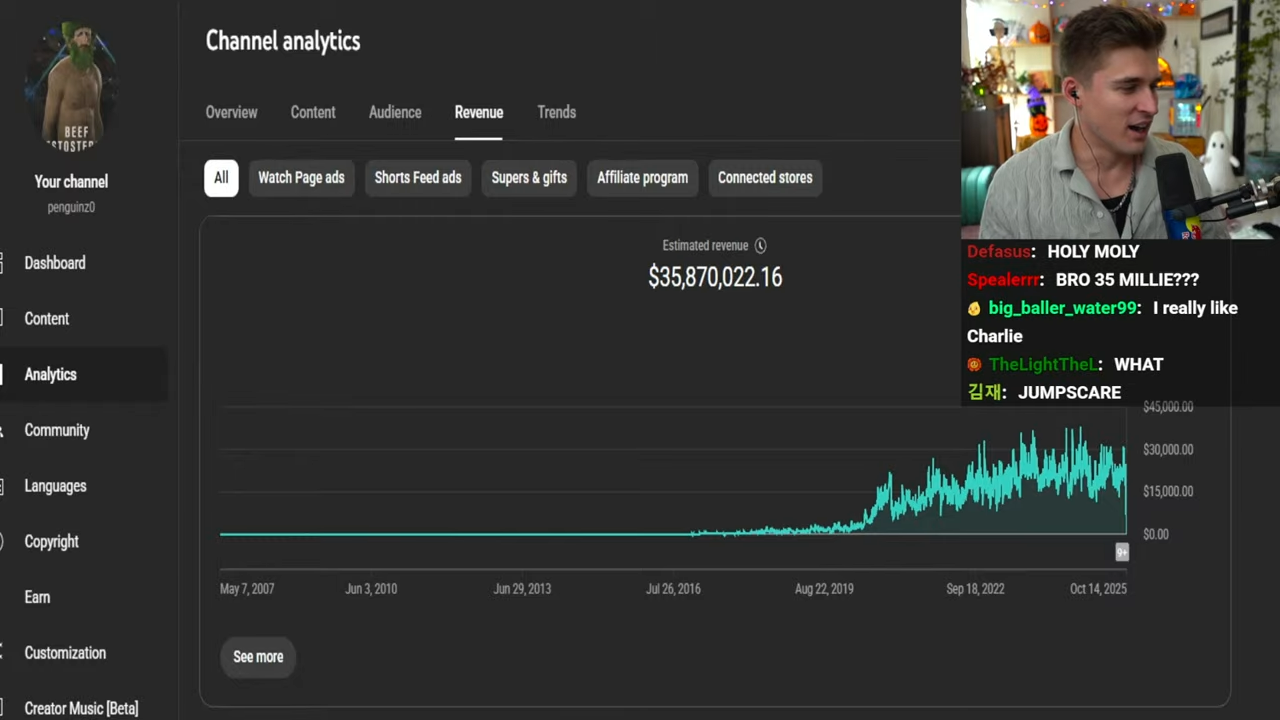Open Creator Music [Beta]
The width and height of the screenshot is (1280, 720).
click(x=81, y=708)
